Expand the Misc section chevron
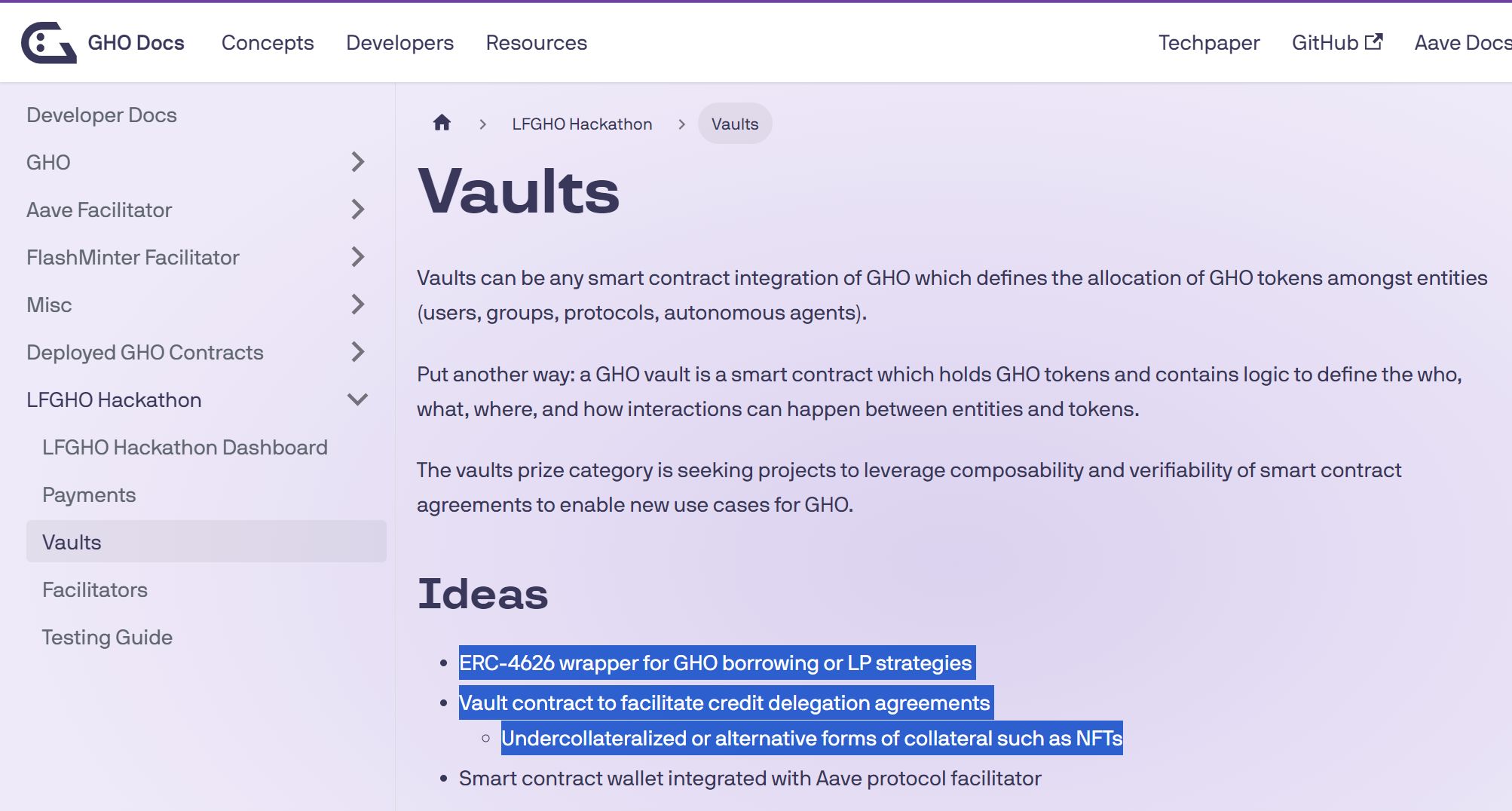Image resolution: width=1512 pixels, height=811 pixels. (358, 305)
